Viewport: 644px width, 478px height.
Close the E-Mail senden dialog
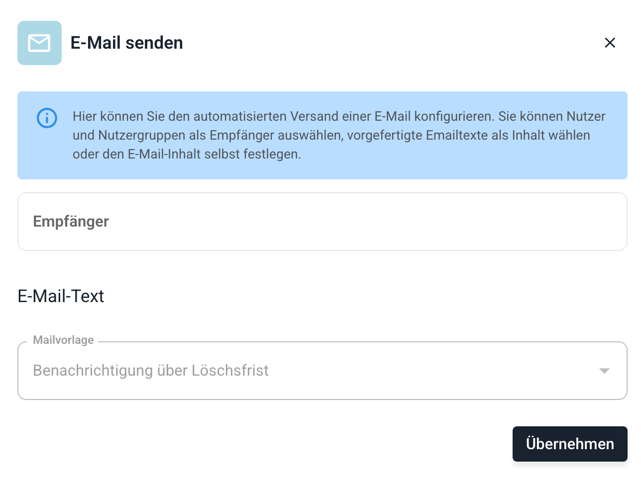click(610, 43)
